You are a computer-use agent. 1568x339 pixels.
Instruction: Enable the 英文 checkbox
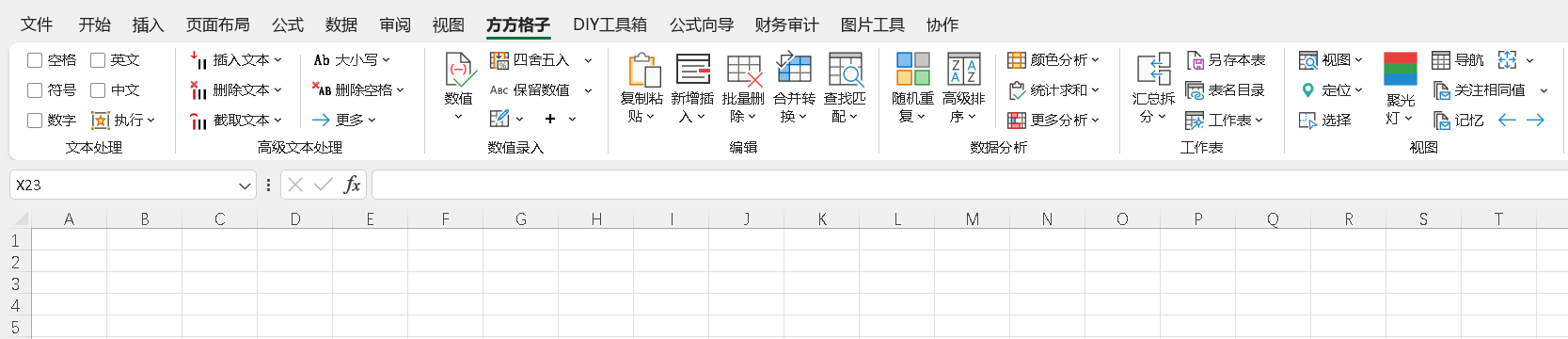(98, 60)
